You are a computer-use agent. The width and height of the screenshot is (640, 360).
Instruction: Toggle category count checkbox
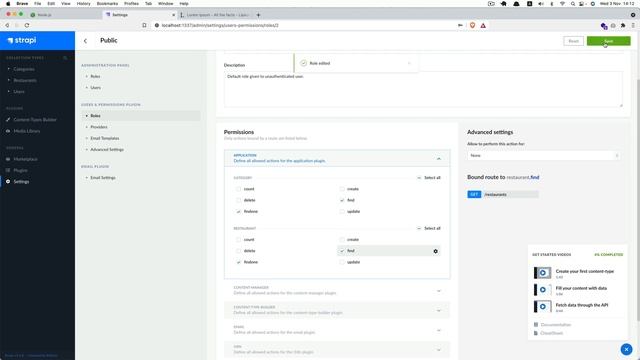[x=238, y=189]
